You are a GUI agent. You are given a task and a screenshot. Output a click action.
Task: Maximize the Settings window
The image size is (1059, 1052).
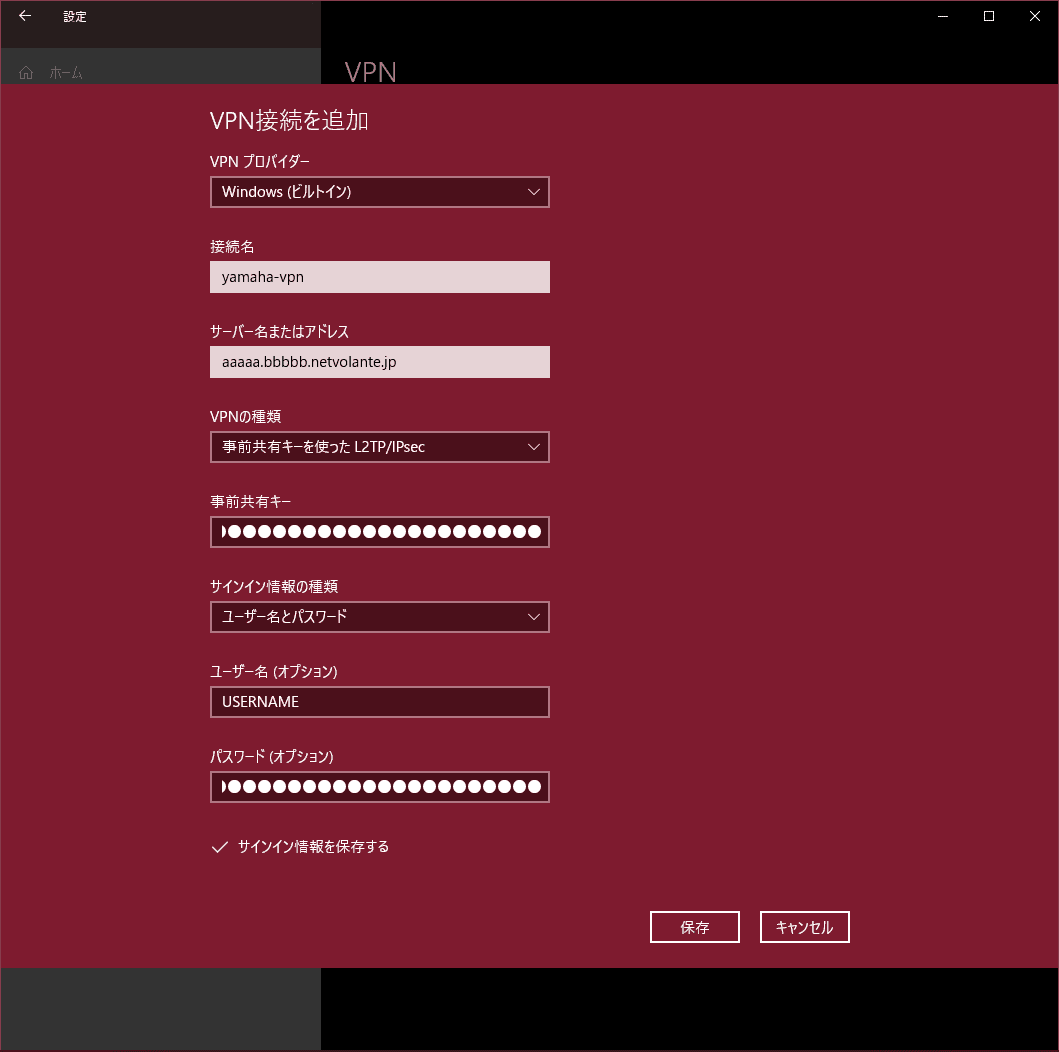point(989,16)
